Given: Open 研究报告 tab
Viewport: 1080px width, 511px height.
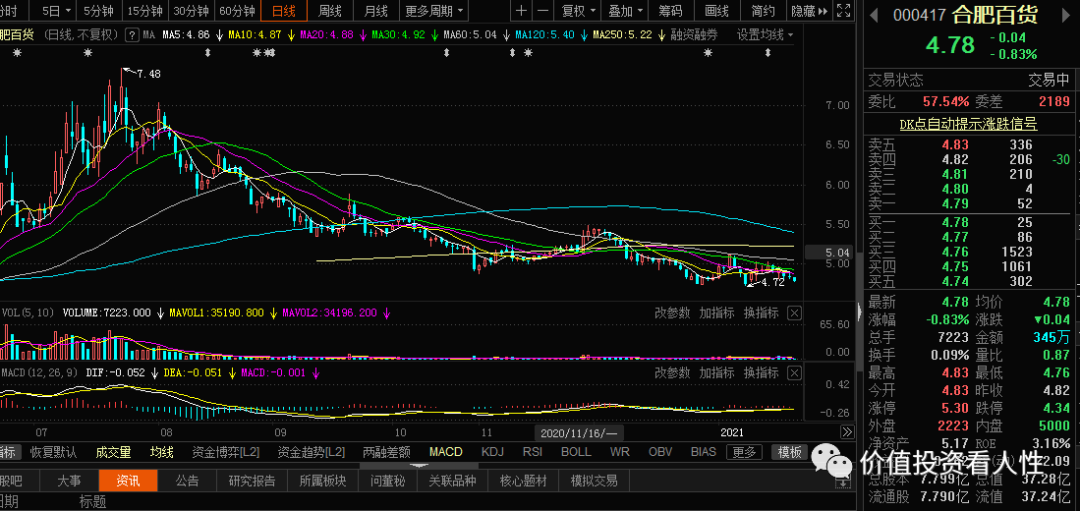Looking at the screenshot, I should (x=252, y=481).
